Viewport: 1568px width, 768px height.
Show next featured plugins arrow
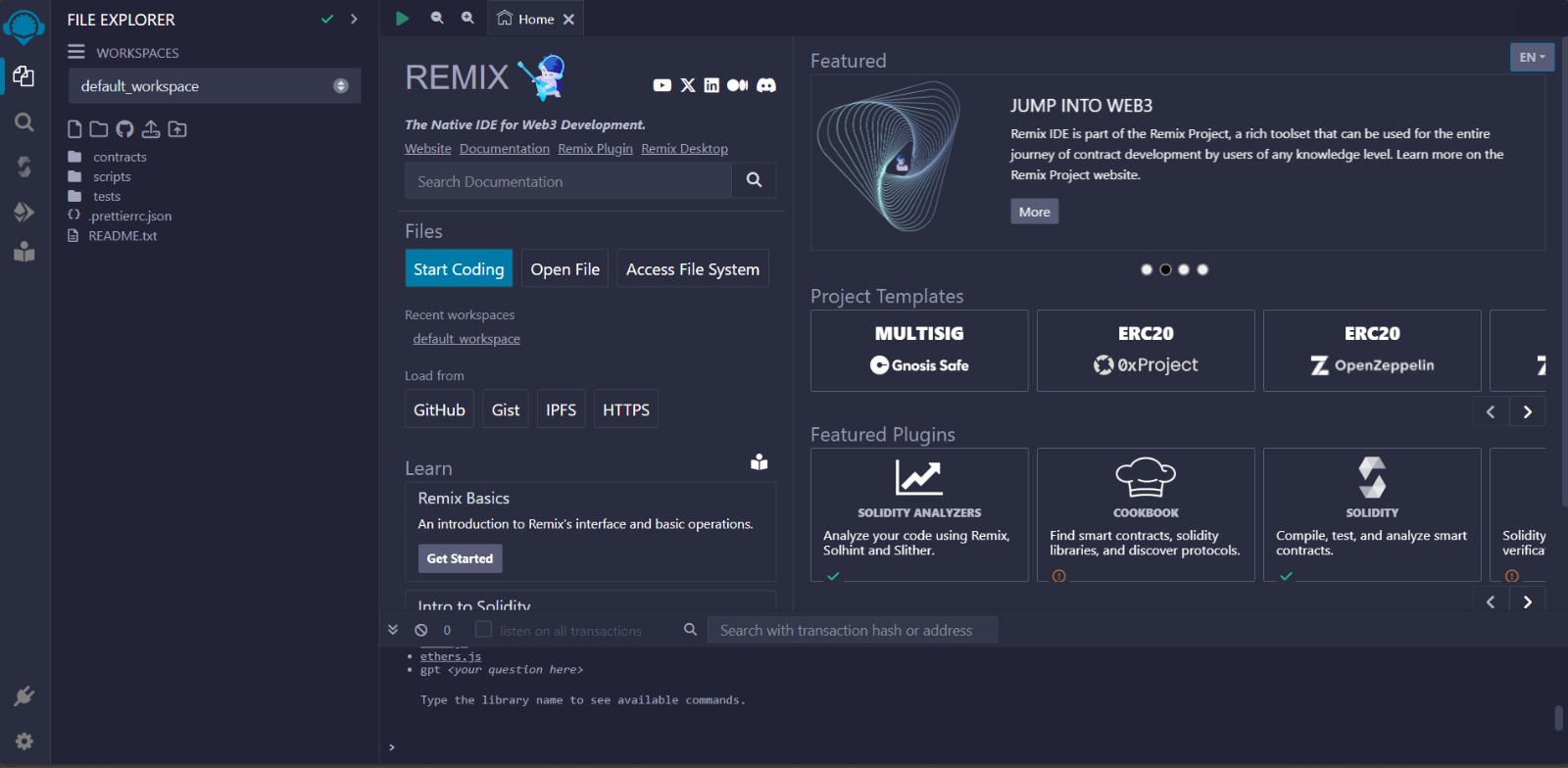(1527, 601)
